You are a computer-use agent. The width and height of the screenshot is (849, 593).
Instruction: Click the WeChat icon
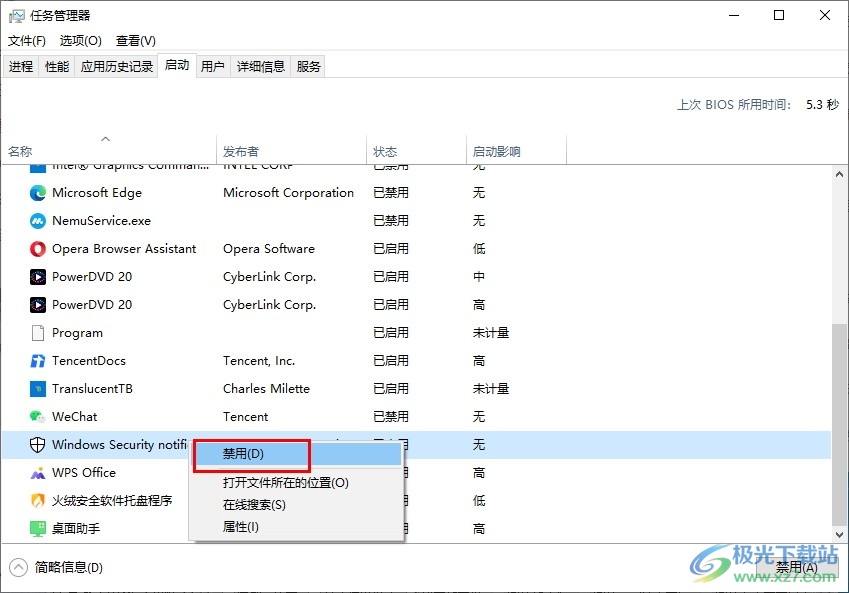click(37, 417)
